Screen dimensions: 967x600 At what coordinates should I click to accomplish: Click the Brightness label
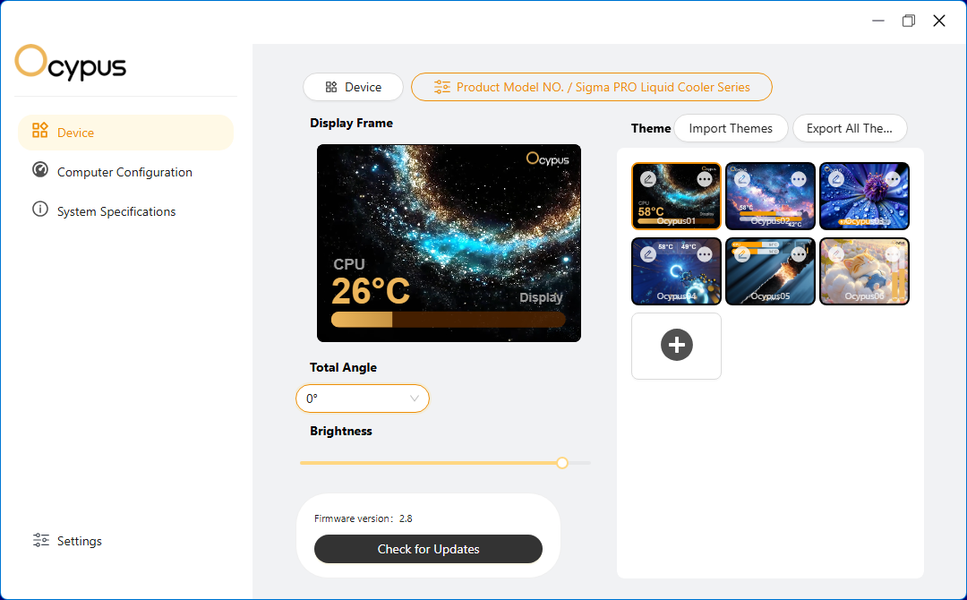click(x=341, y=431)
